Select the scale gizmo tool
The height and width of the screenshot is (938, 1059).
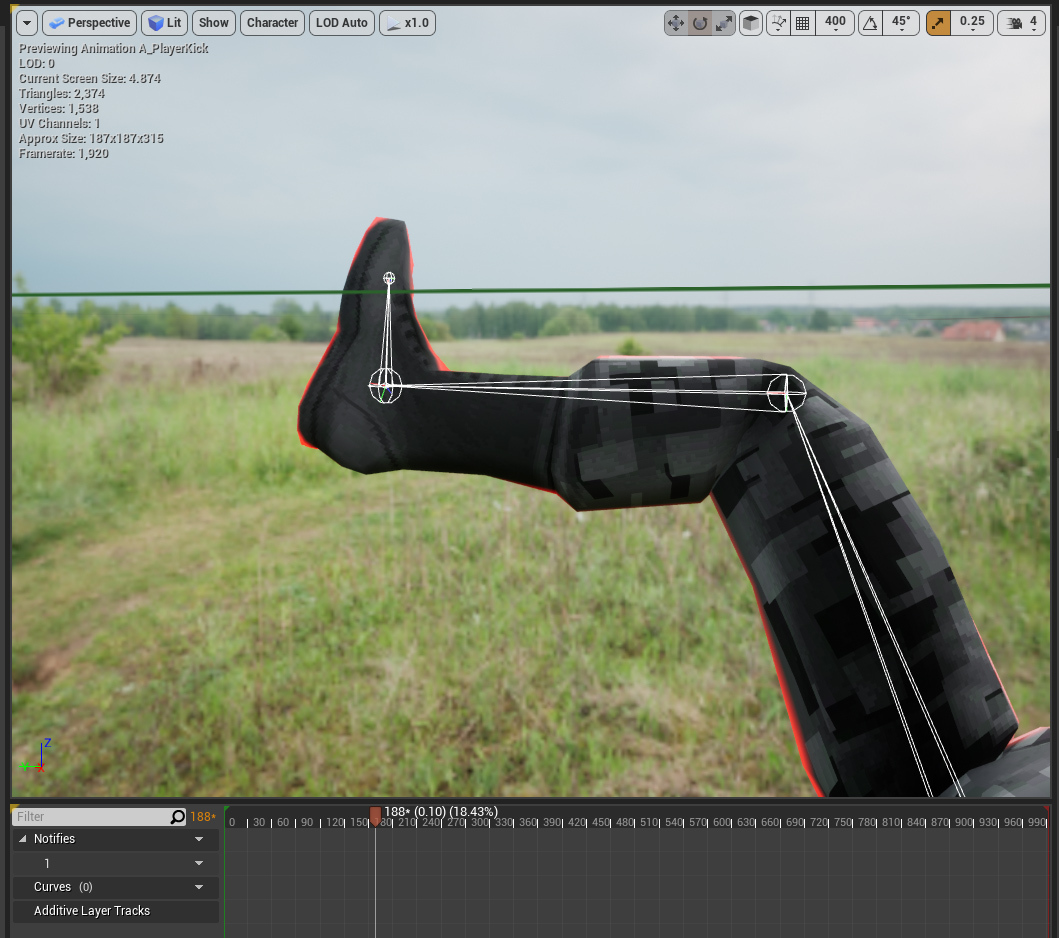point(724,23)
